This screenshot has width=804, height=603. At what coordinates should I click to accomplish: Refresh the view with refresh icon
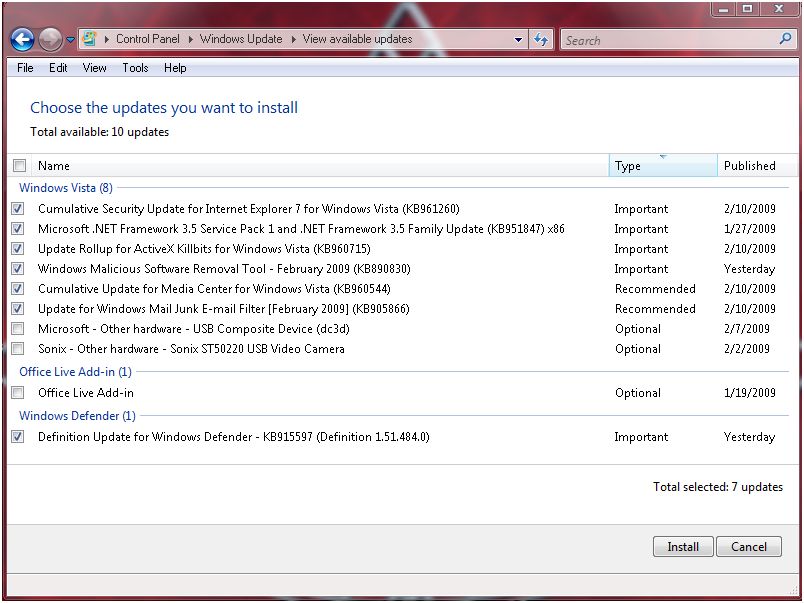(x=540, y=39)
